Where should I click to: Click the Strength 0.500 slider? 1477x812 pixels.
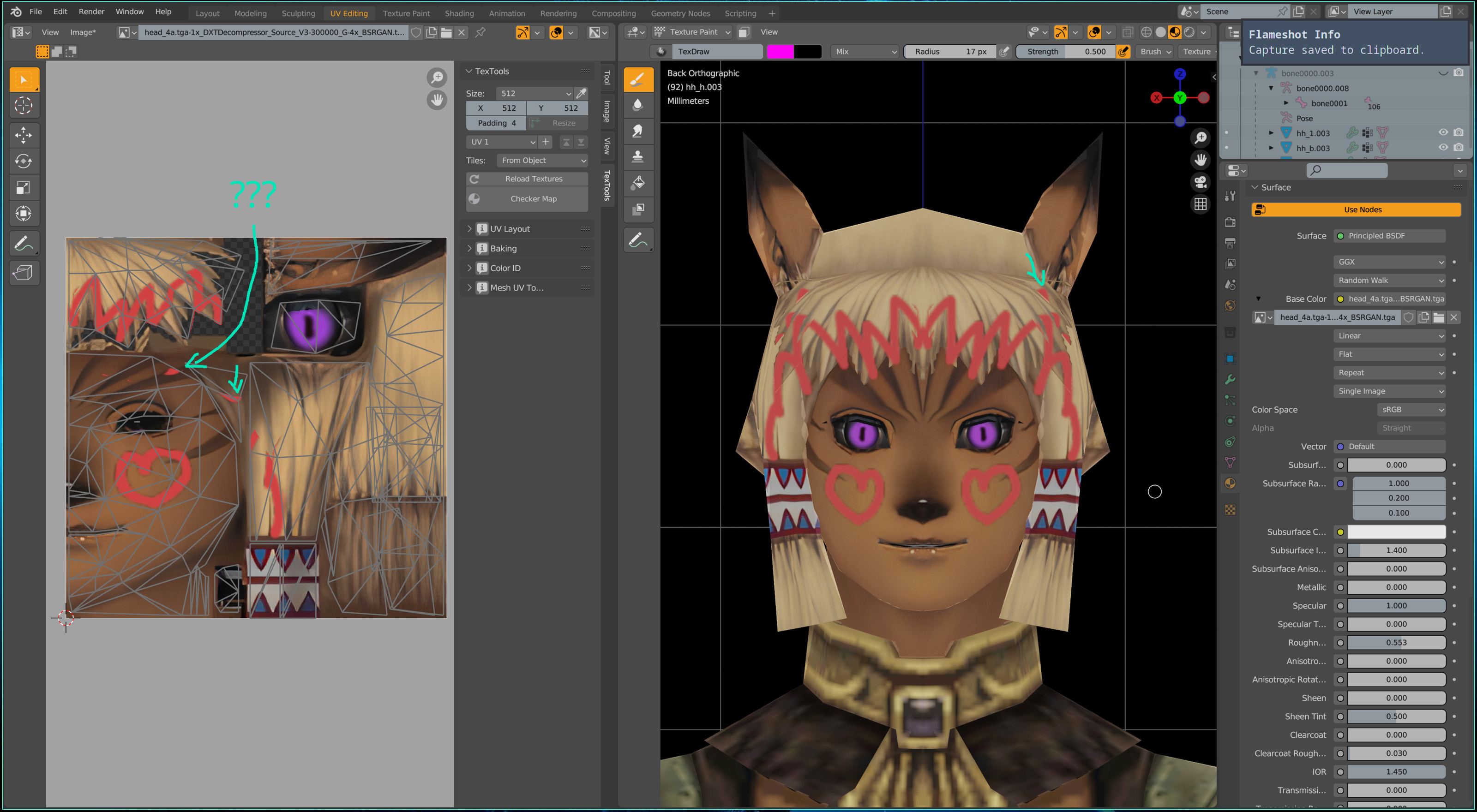pos(1065,51)
